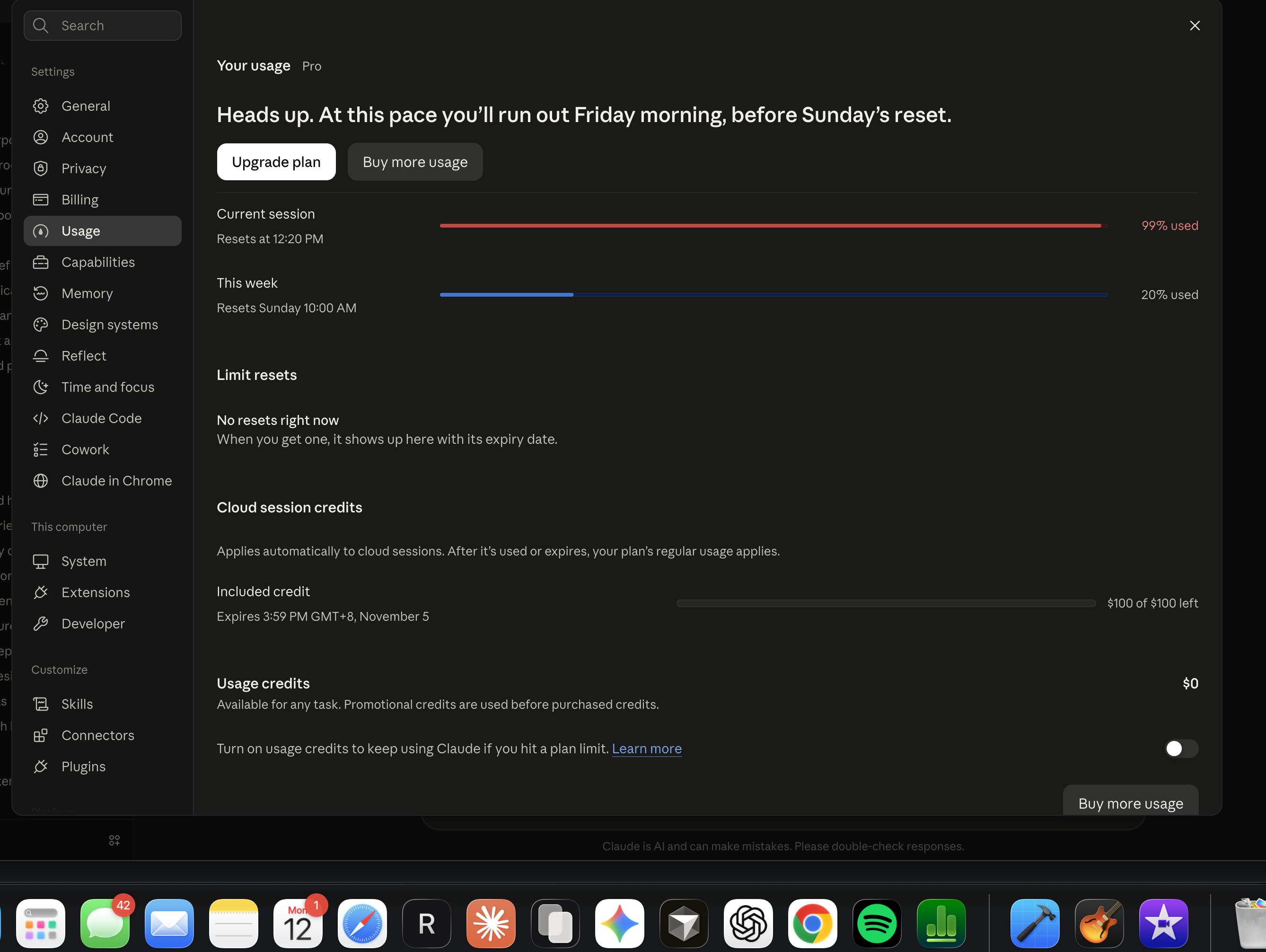The height and width of the screenshot is (952, 1266).
Task: Open Claude in Chrome globe icon
Action: click(41, 481)
